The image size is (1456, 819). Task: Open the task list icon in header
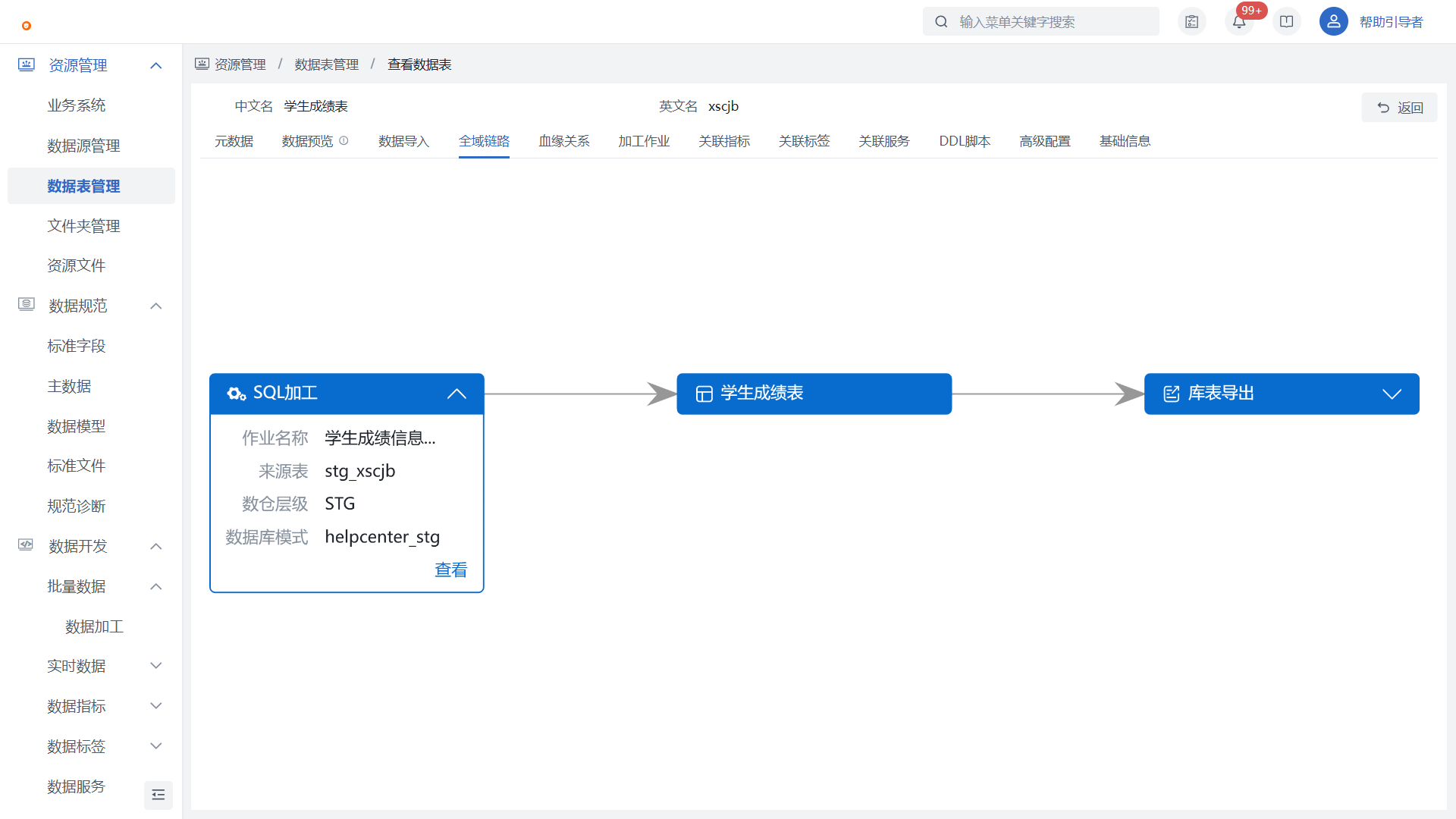click(1192, 22)
